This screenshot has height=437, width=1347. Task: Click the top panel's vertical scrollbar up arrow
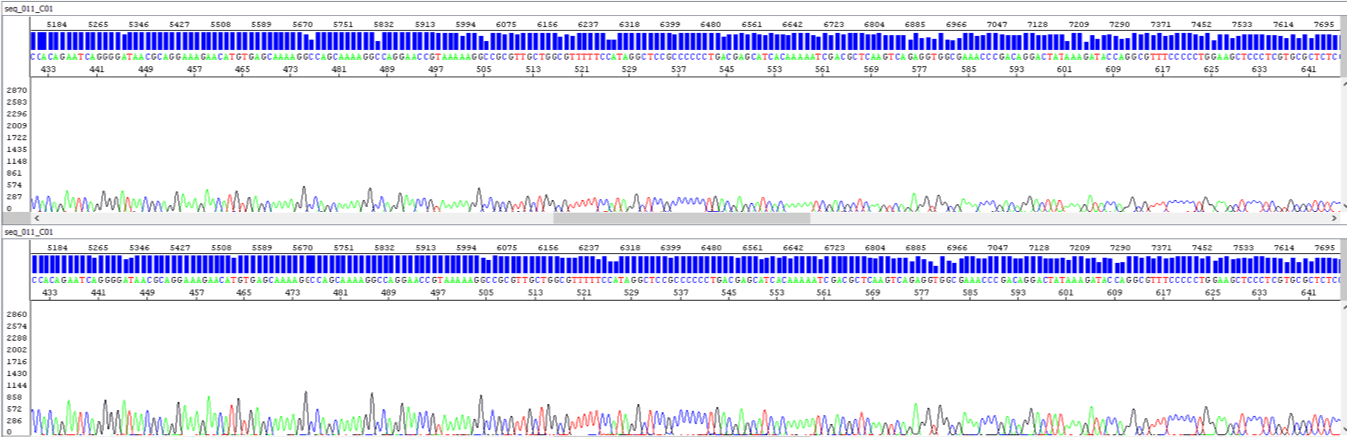tap(1342, 86)
